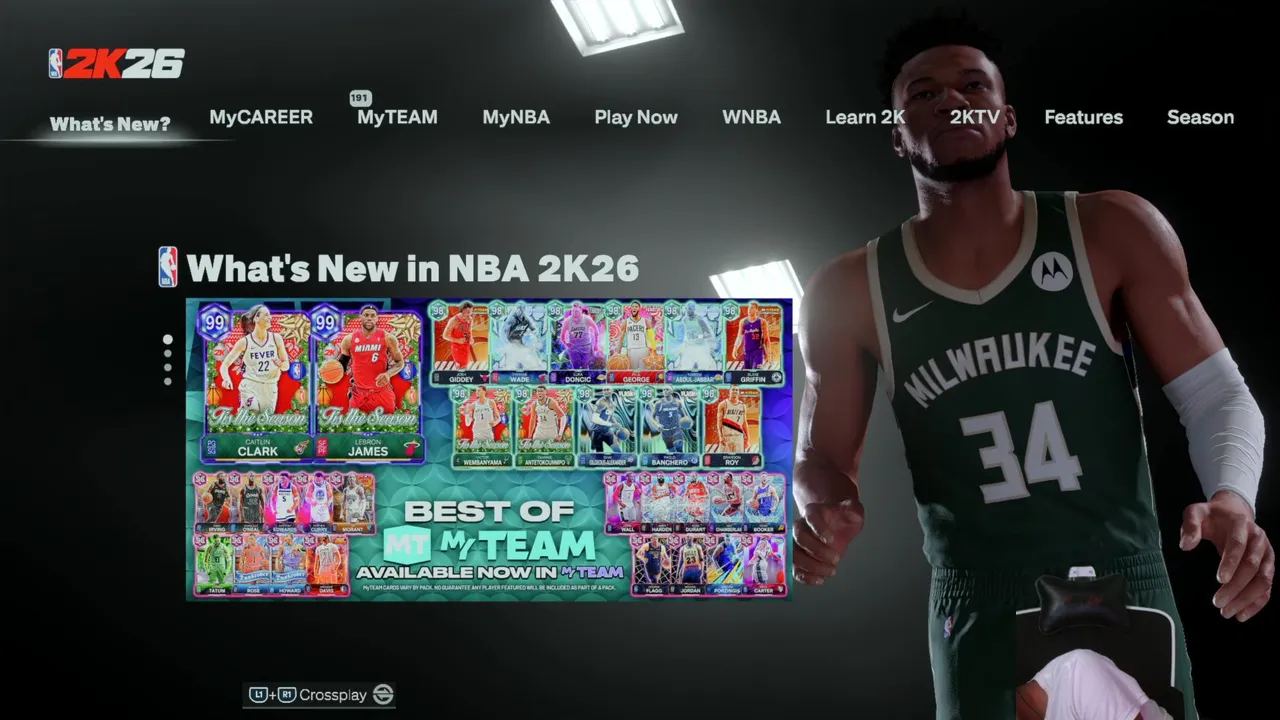1280x720 pixels.
Task: Select the Season tab
Action: coord(1200,117)
